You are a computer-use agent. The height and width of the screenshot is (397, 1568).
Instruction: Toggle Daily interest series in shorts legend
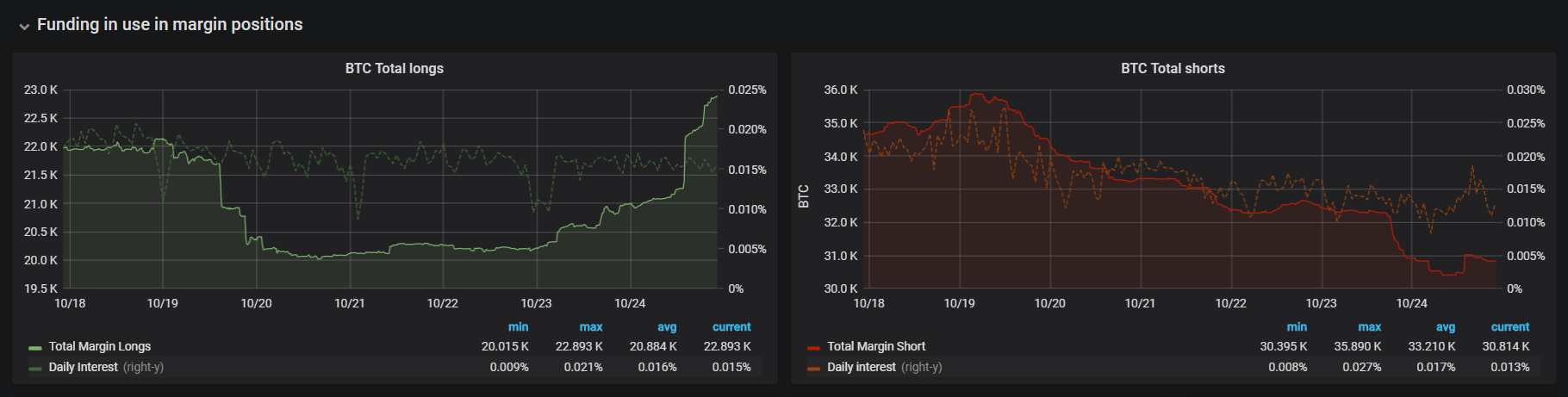pos(861,367)
